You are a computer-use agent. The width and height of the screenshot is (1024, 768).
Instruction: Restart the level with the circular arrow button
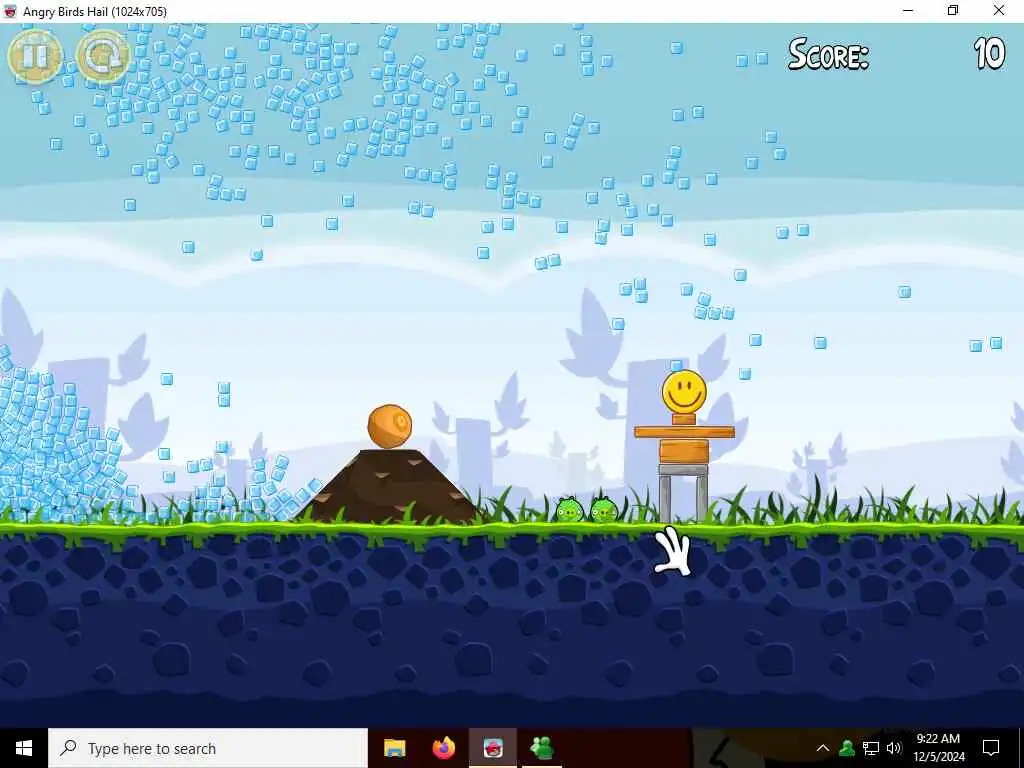coord(103,56)
